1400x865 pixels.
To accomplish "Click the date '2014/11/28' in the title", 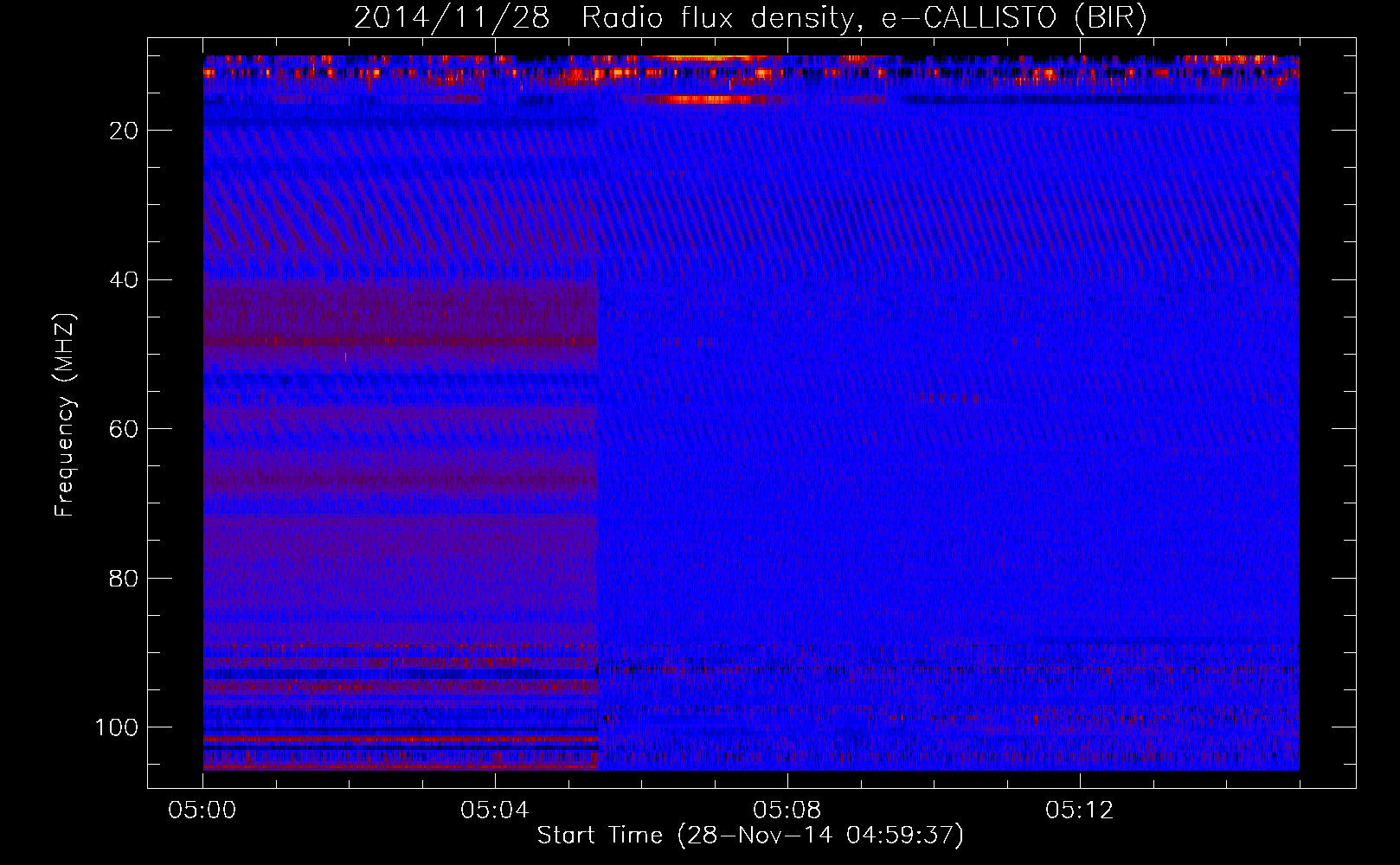I will (x=451, y=17).
